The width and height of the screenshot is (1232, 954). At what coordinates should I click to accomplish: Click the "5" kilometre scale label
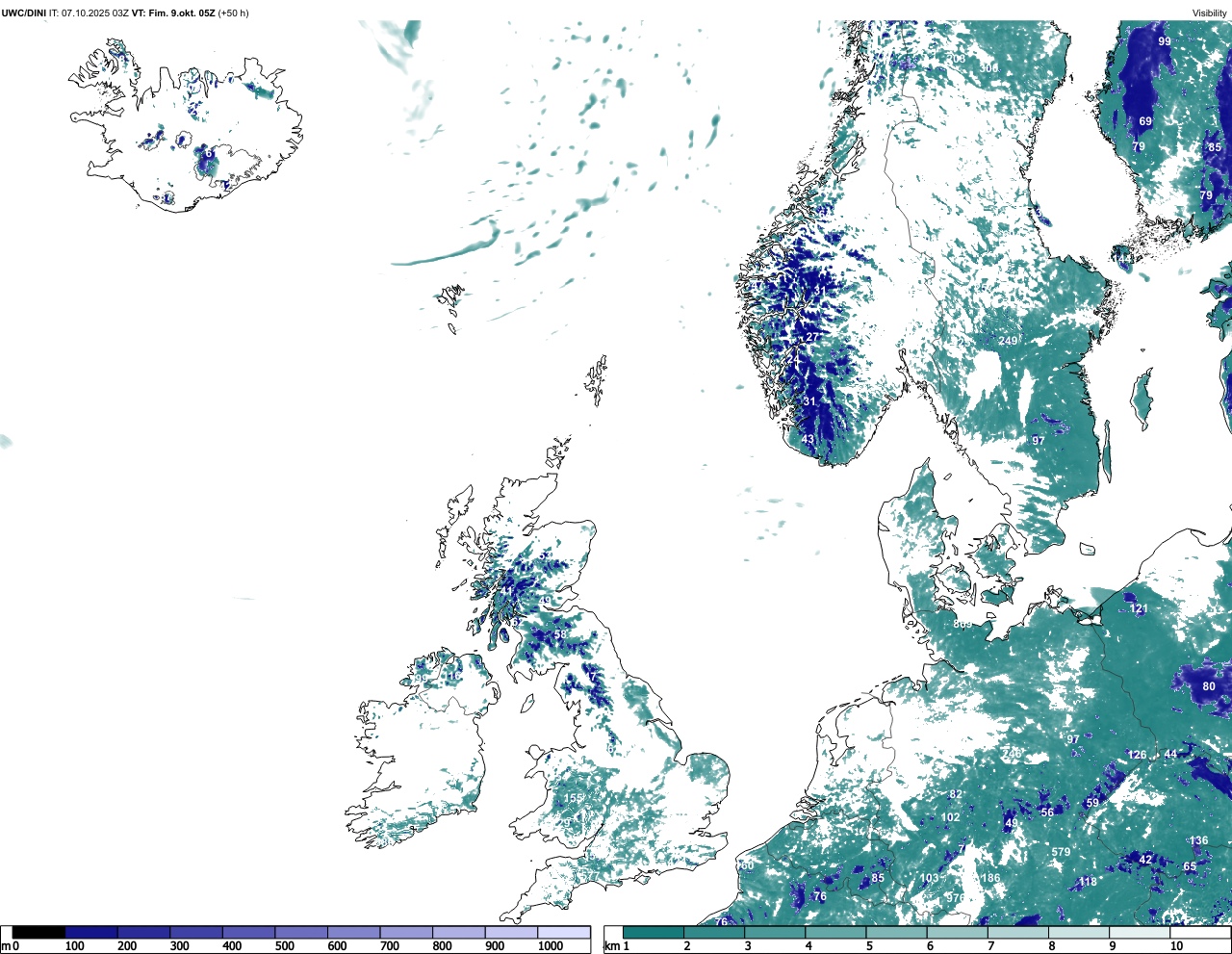869,946
